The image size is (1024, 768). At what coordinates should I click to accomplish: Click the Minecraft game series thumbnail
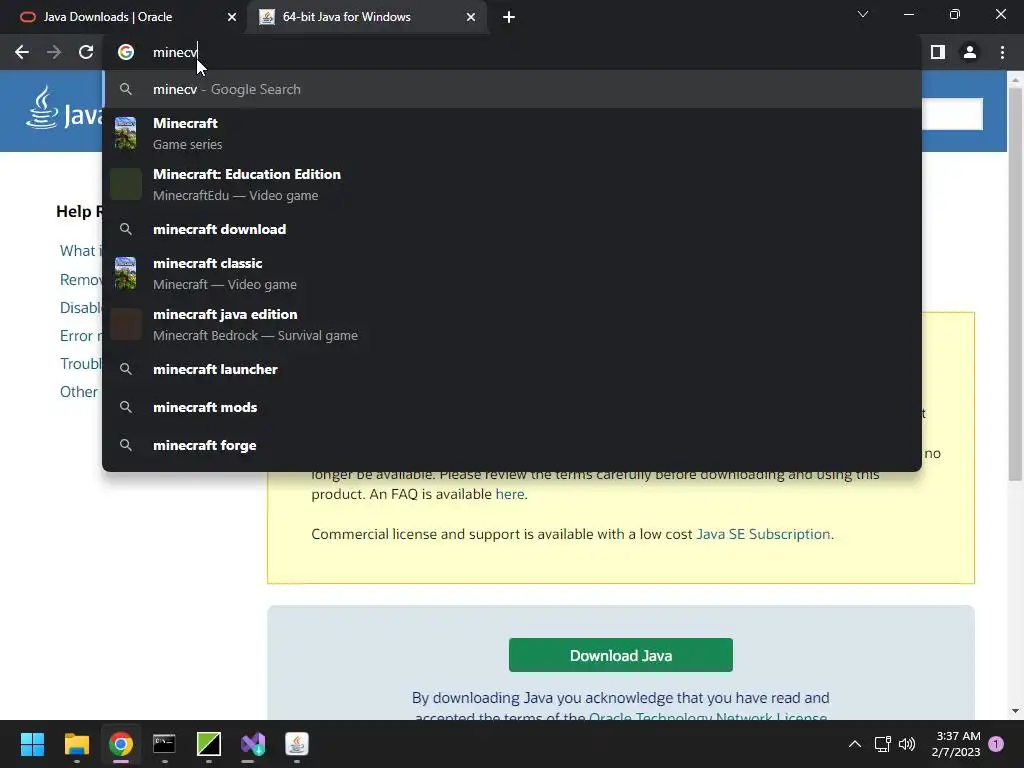click(125, 133)
